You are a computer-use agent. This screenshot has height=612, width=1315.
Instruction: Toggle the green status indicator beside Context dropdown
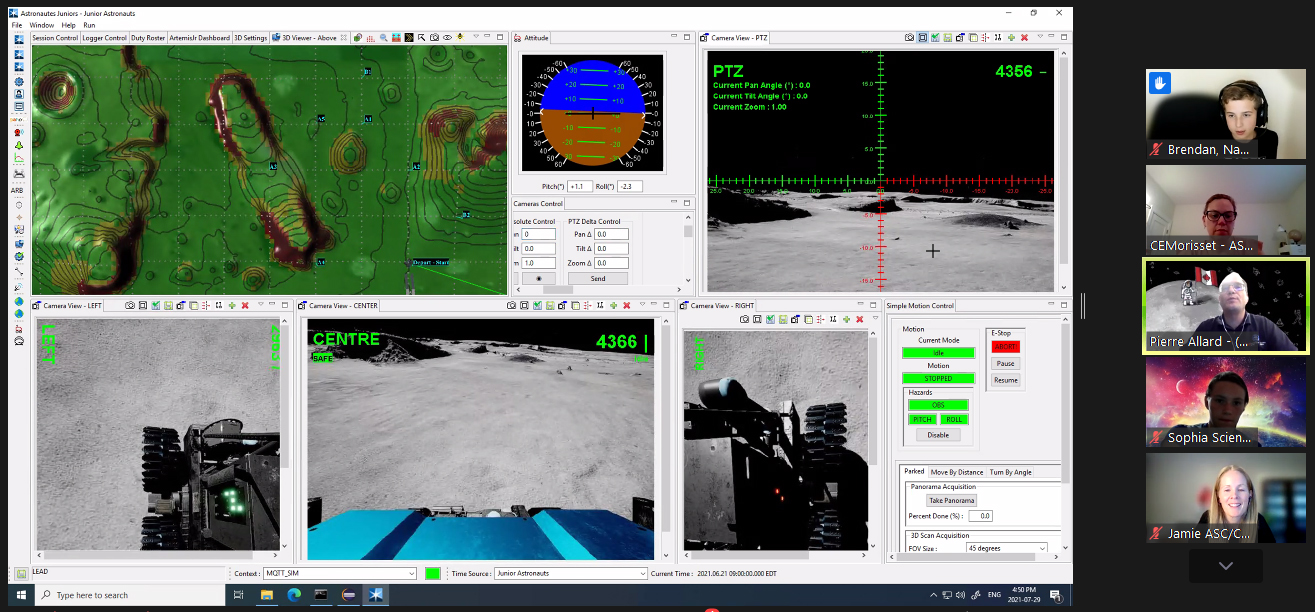(432, 573)
